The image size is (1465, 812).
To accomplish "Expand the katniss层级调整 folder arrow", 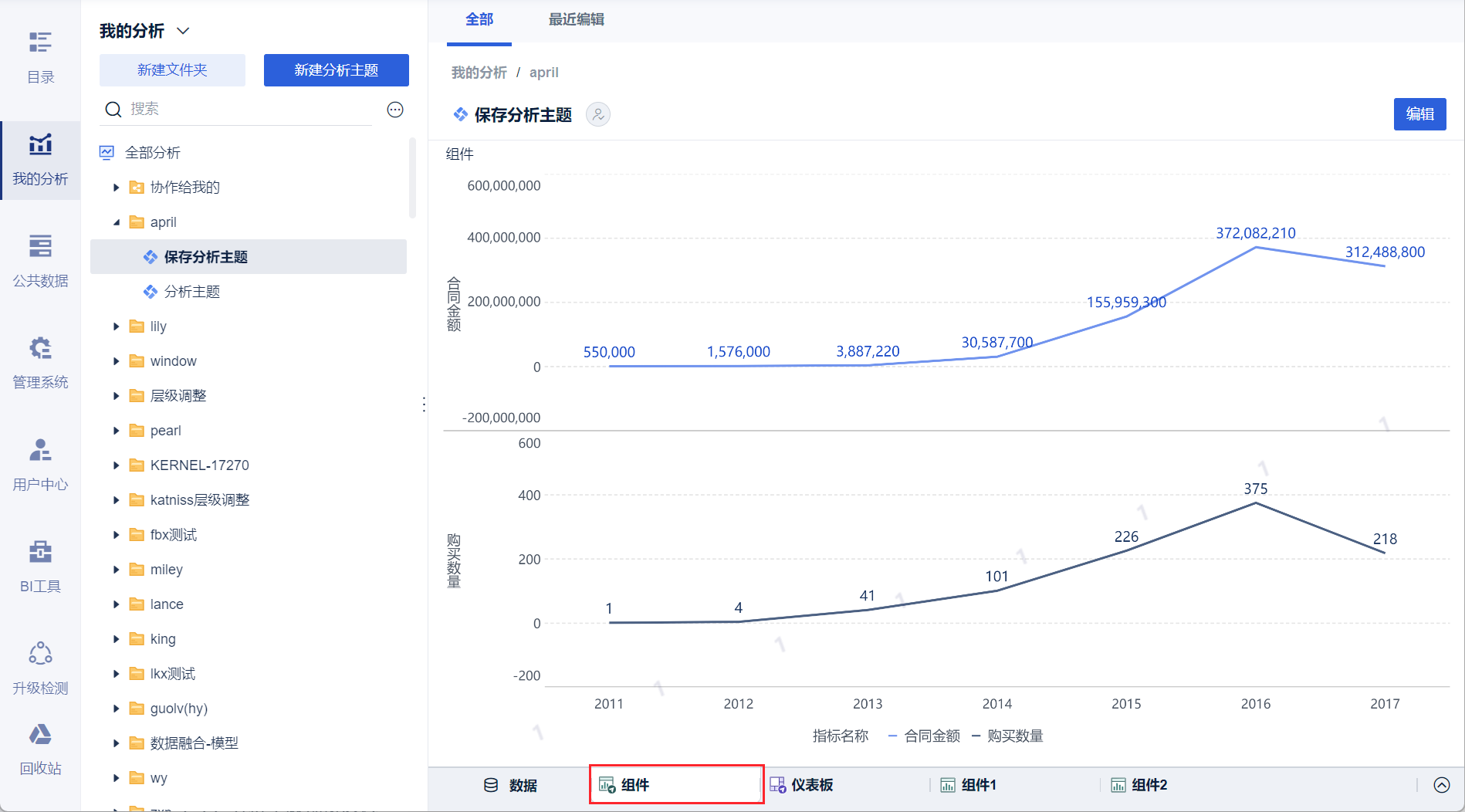I will [116, 500].
